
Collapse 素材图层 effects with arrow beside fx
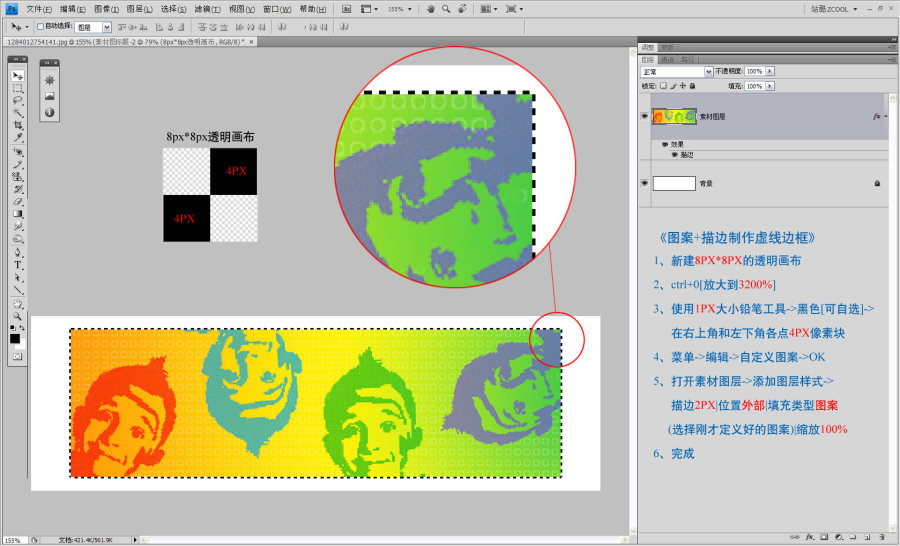pos(886,117)
